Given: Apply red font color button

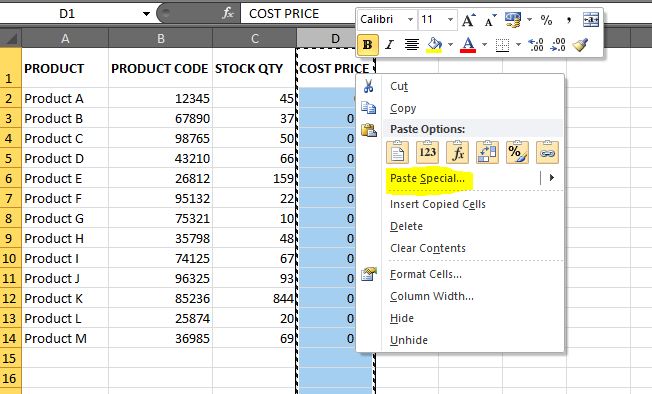Looking at the screenshot, I should coord(468,44).
